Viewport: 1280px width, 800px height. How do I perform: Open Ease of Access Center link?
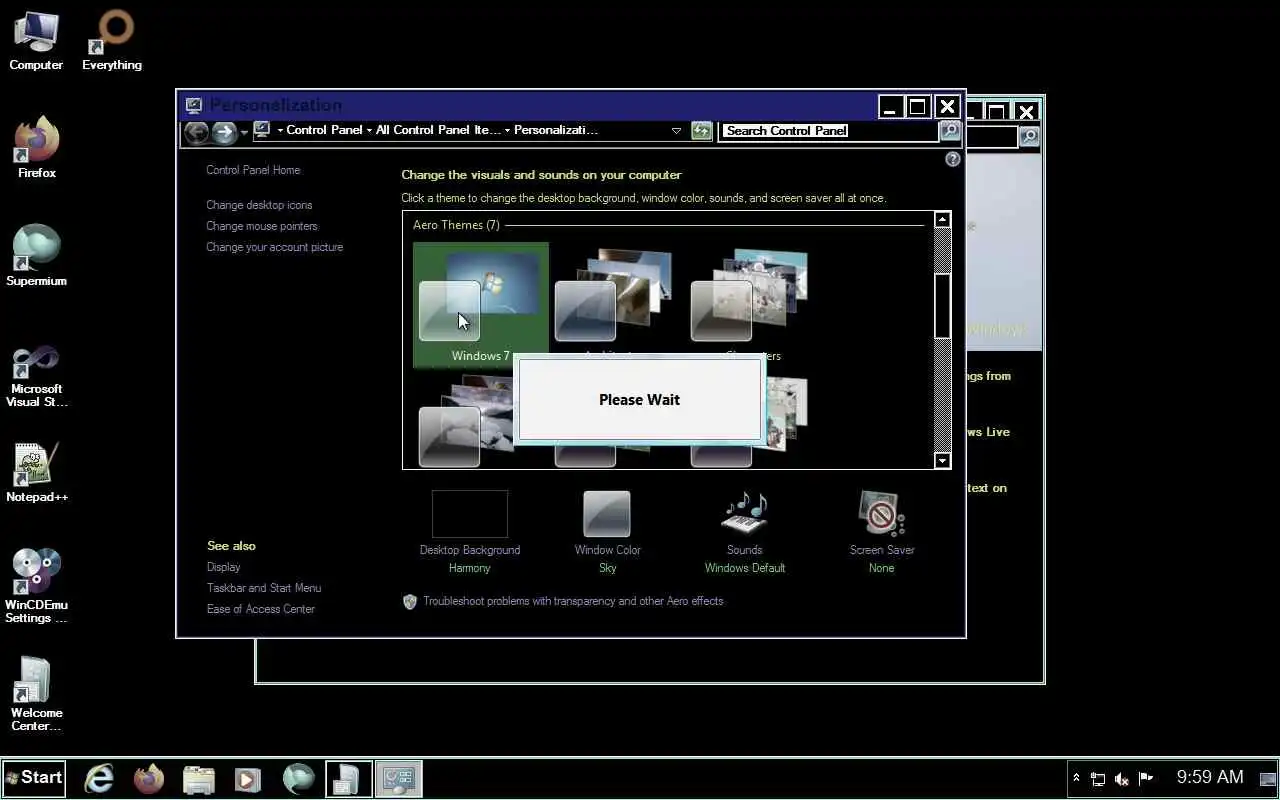tap(260, 609)
